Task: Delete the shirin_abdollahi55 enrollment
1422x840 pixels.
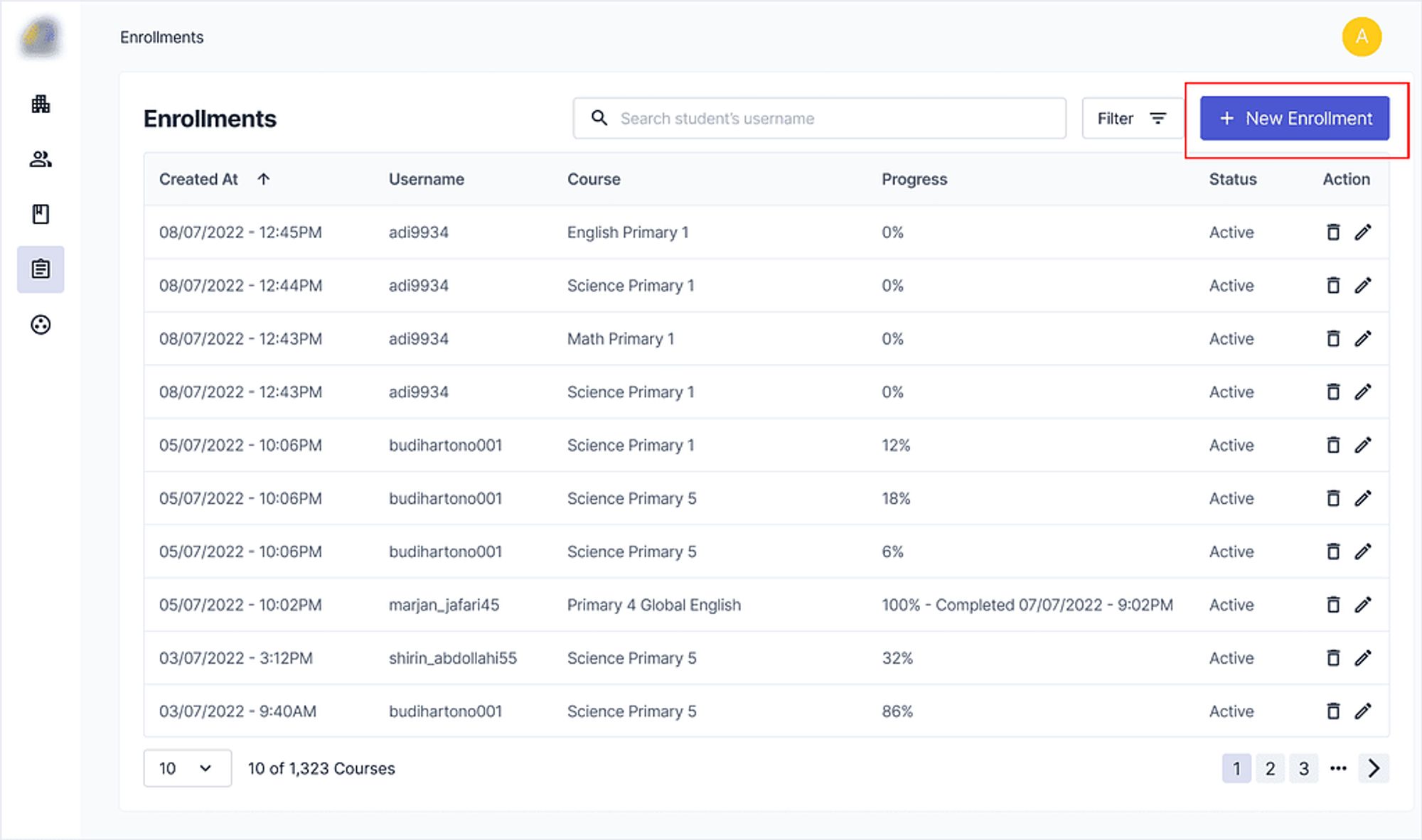Action: 1333,658
